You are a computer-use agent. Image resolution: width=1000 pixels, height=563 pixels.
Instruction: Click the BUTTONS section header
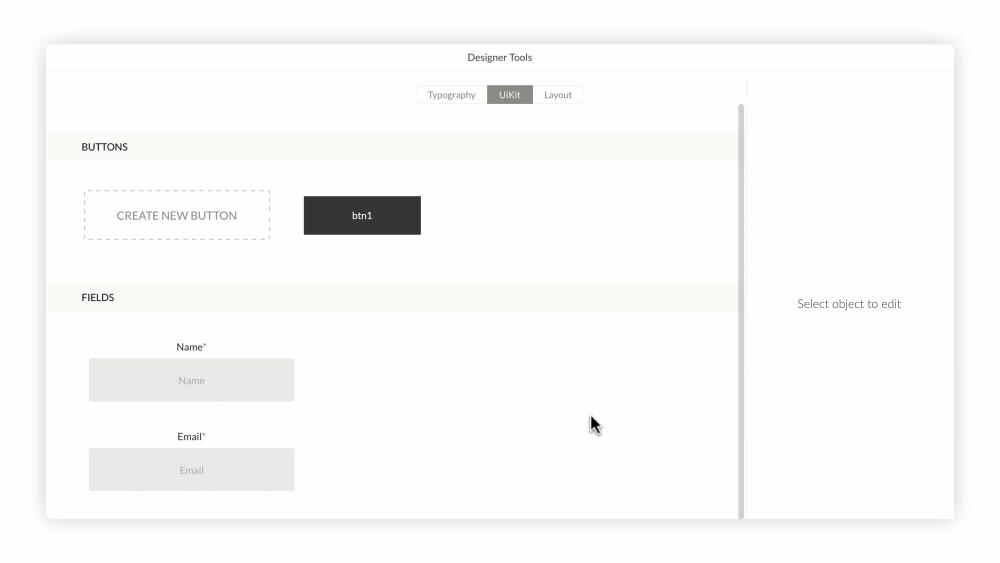(105, 147)
